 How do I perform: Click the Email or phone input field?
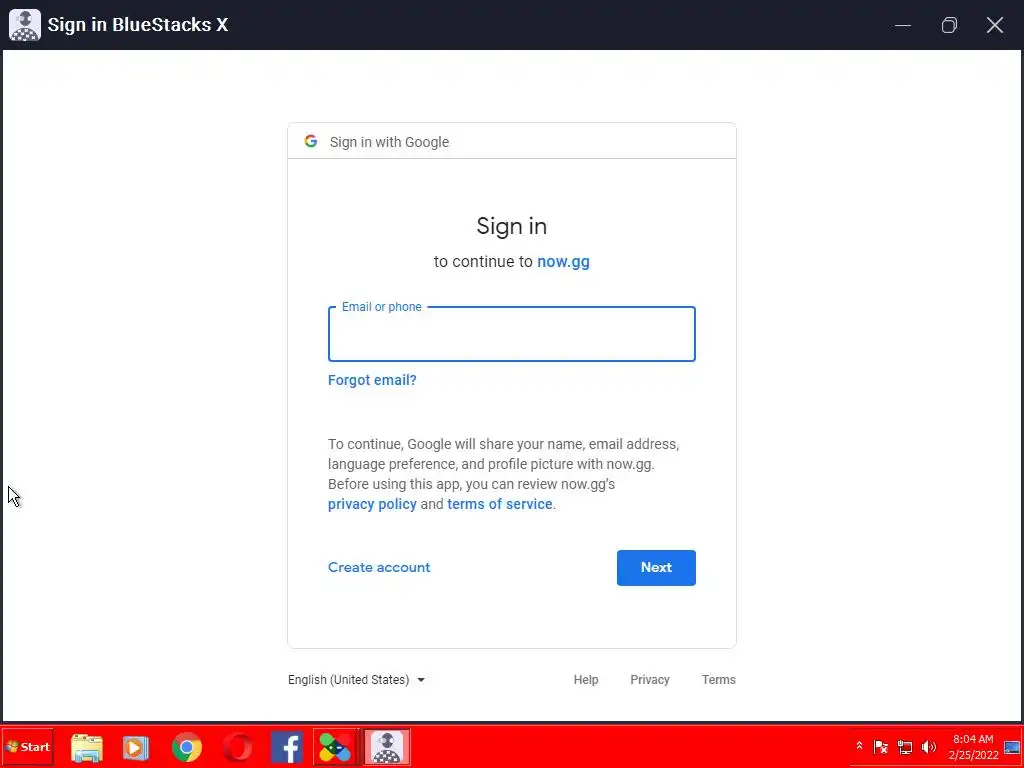tap(511, 334)
